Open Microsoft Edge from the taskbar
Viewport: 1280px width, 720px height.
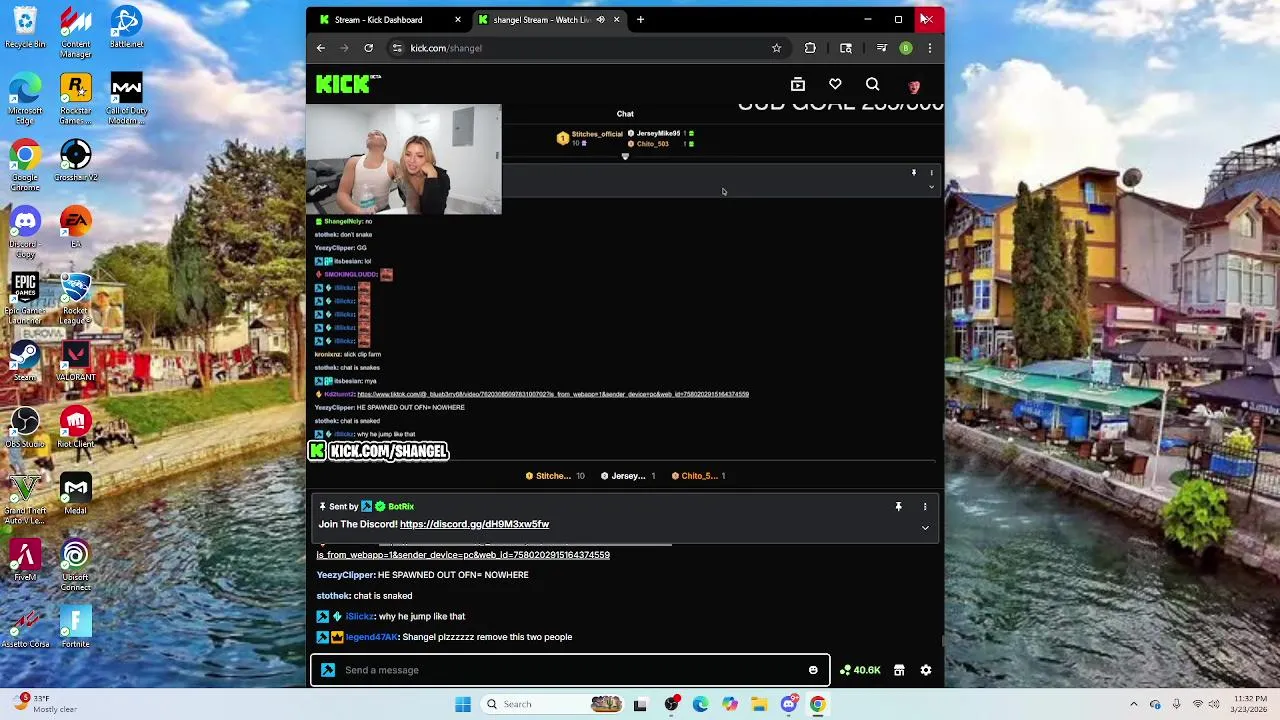click(x=700, y=704)
